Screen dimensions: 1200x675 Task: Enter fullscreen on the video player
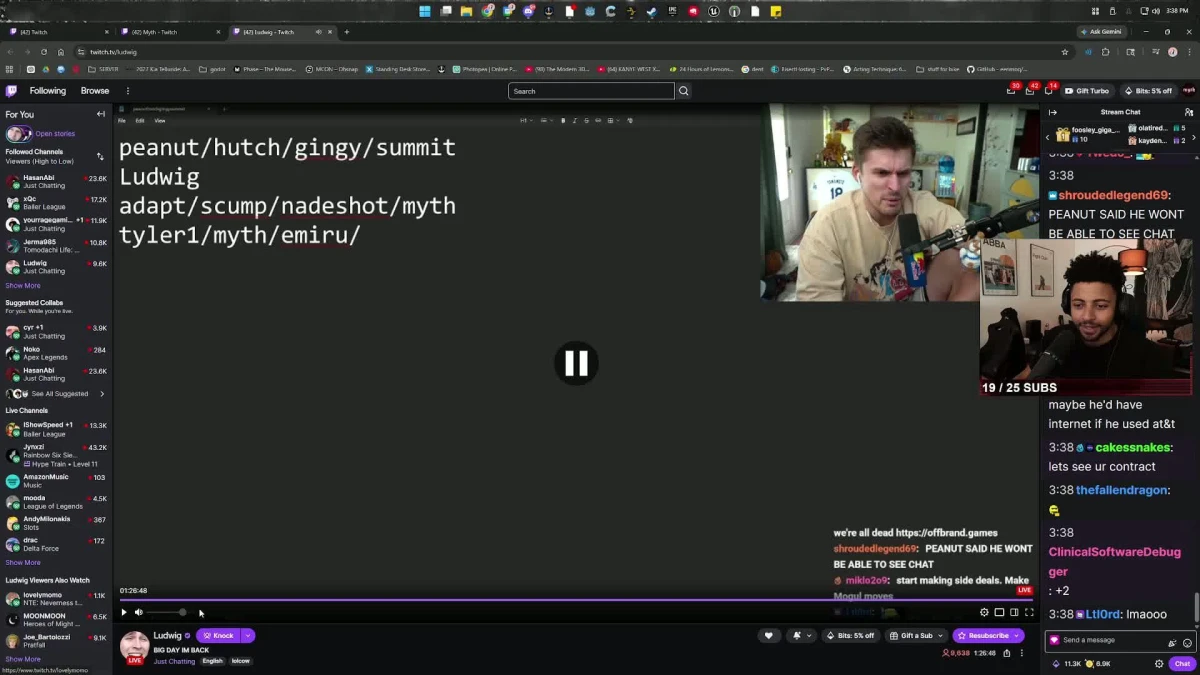1029,612
